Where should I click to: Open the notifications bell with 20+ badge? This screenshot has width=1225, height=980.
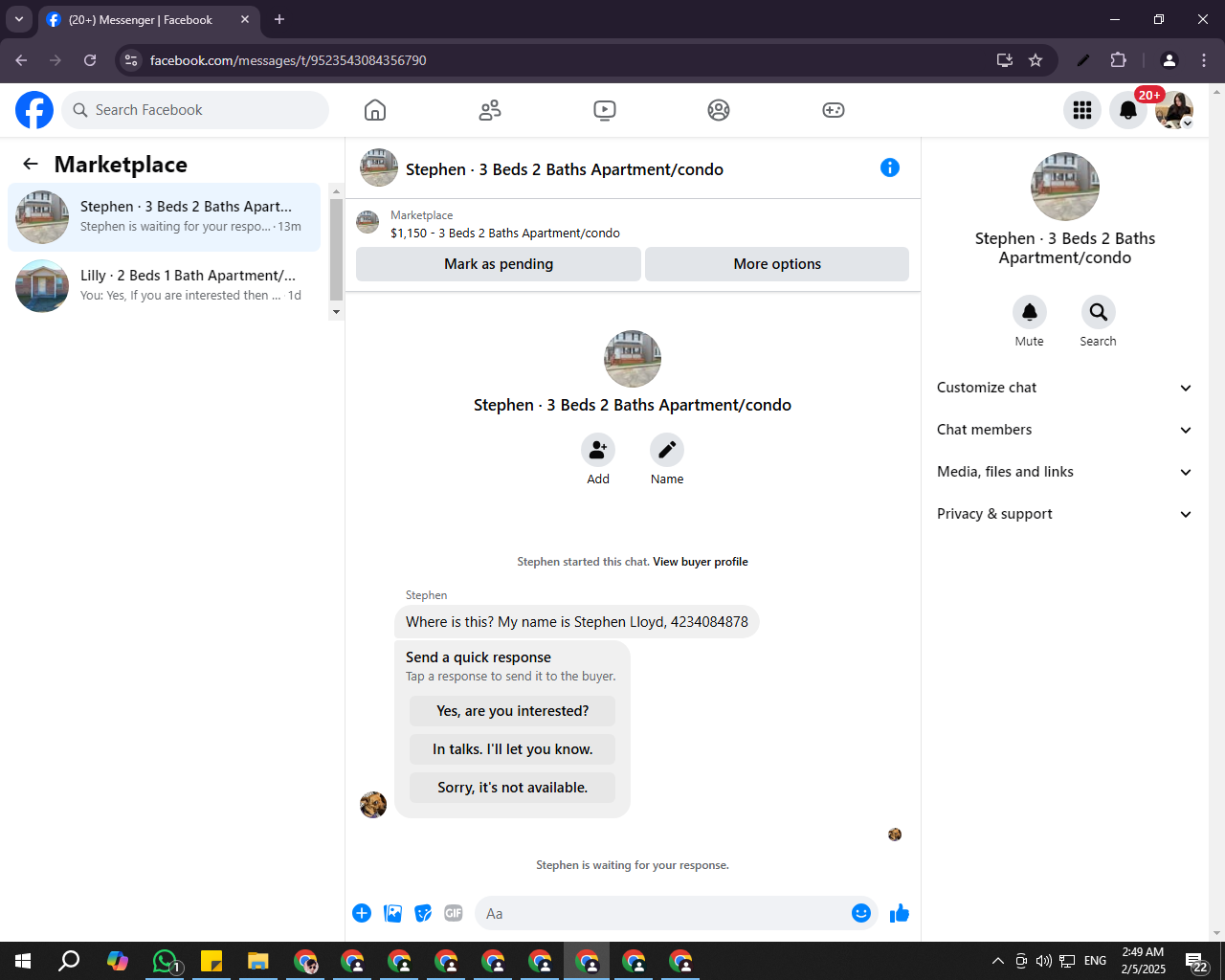pyautogui.click(x=1128, y=110)
